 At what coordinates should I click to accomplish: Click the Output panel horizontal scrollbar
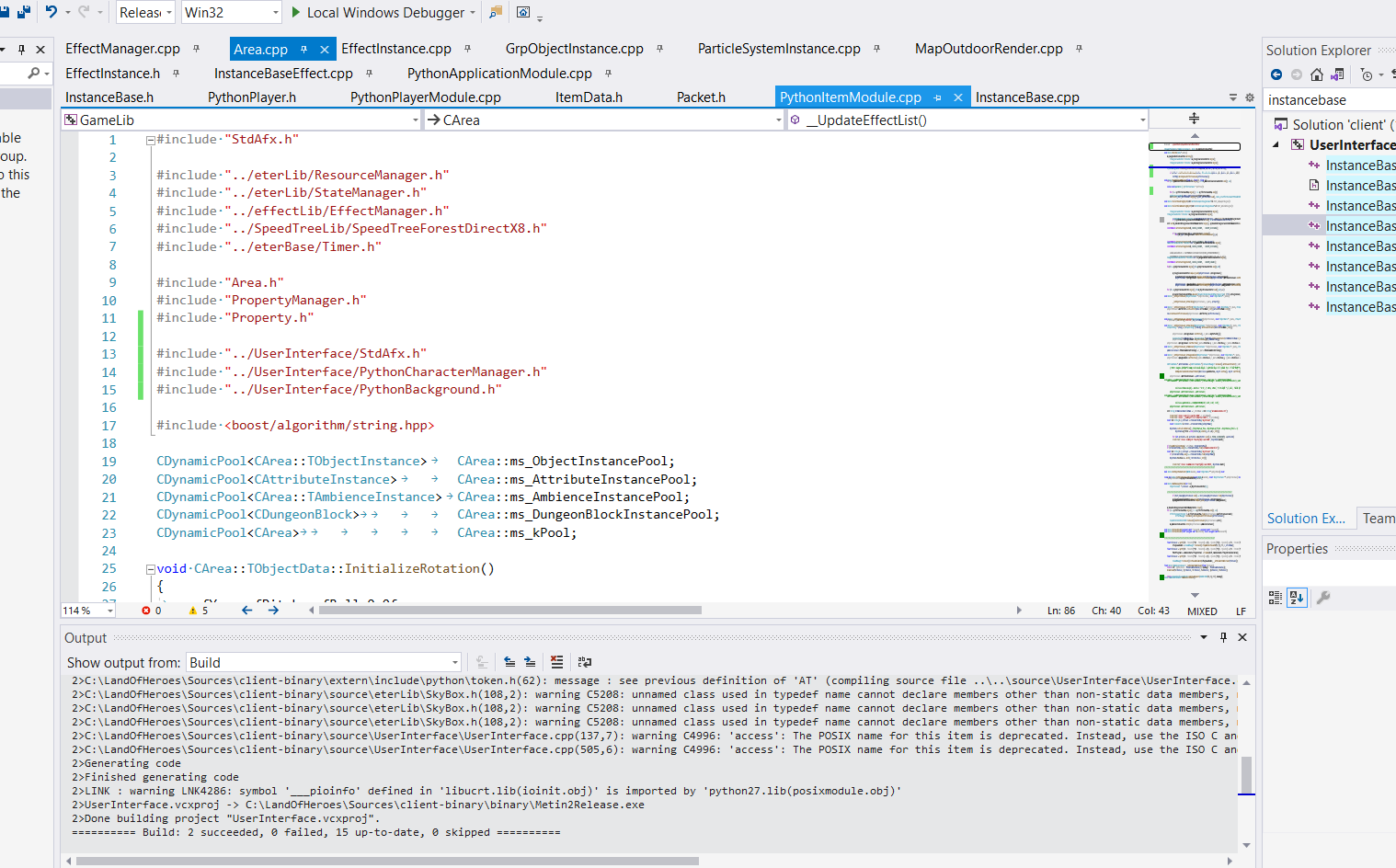(x=386, y=862)
